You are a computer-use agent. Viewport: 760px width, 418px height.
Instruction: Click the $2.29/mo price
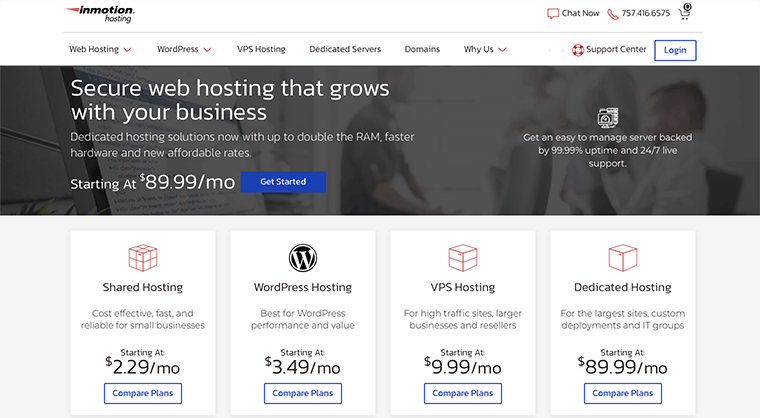142,367
